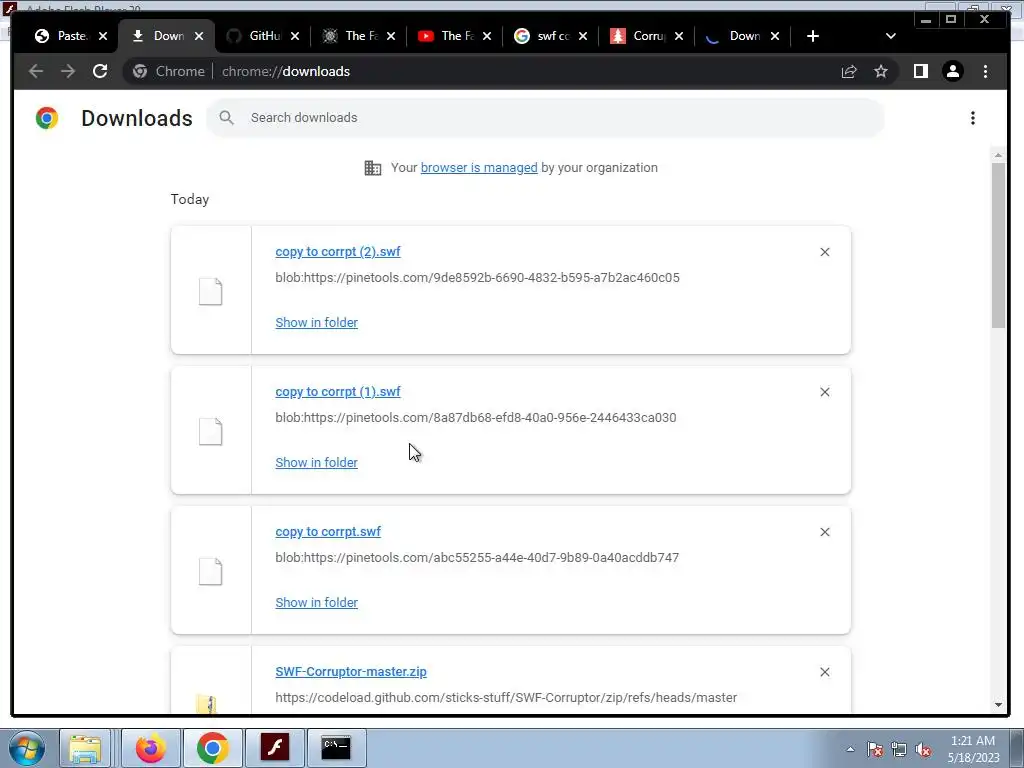Open the Downloads page more actions menu
This screenshot has height=768, width=1024.
[x=973, y=118]
